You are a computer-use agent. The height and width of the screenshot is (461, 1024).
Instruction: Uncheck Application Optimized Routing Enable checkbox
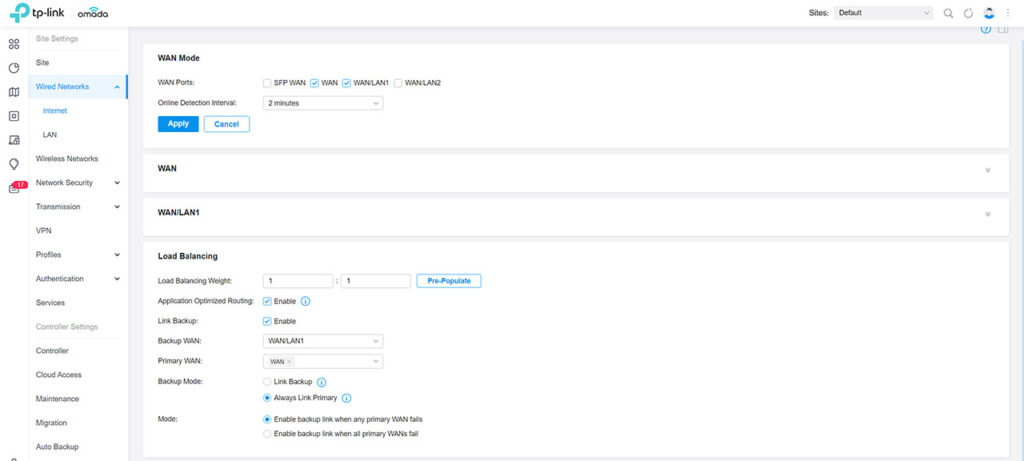click(x=267, y=301)
